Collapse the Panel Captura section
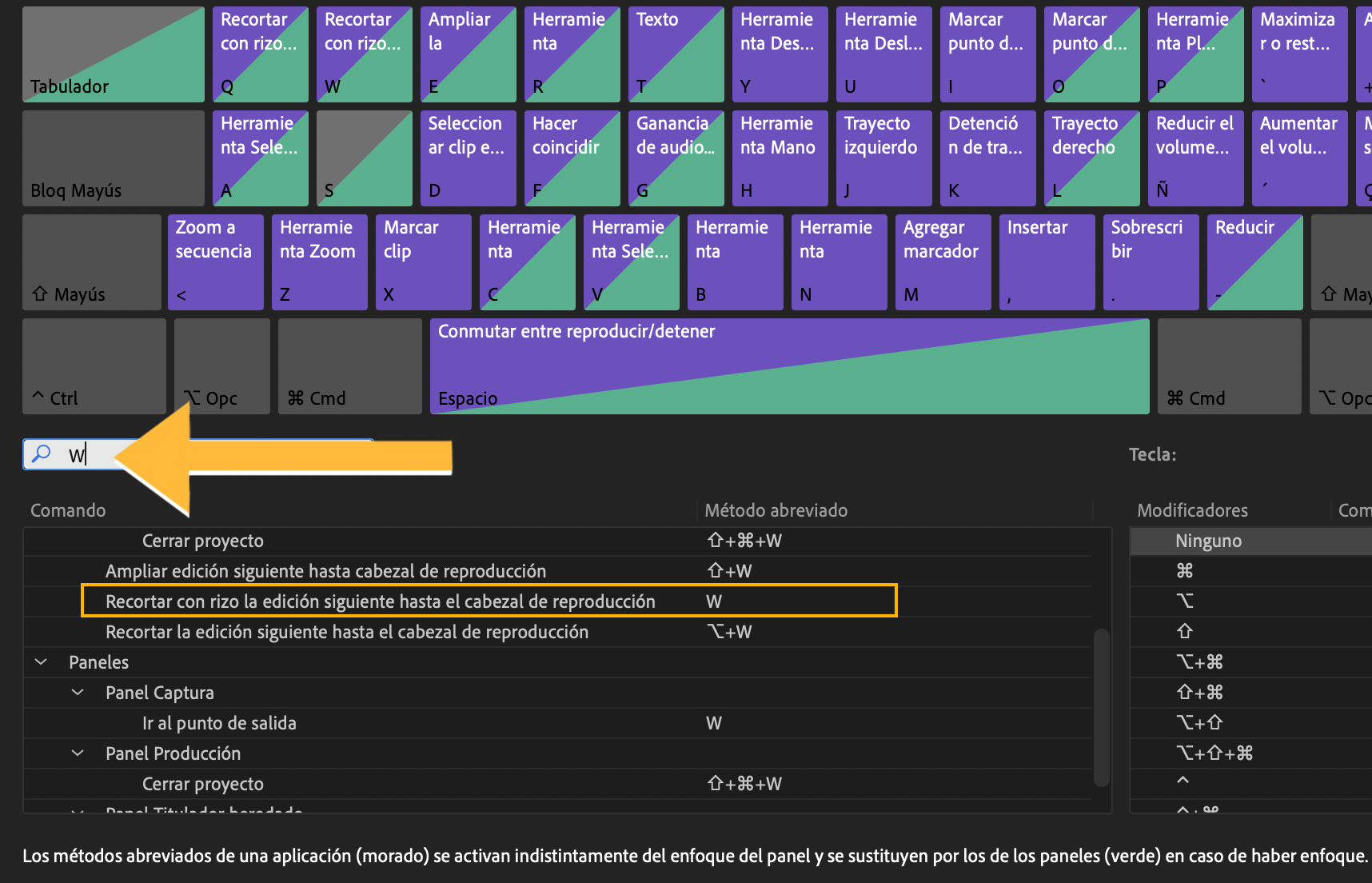The height and width of the screenshot is (883, 1372). [78, 692]
